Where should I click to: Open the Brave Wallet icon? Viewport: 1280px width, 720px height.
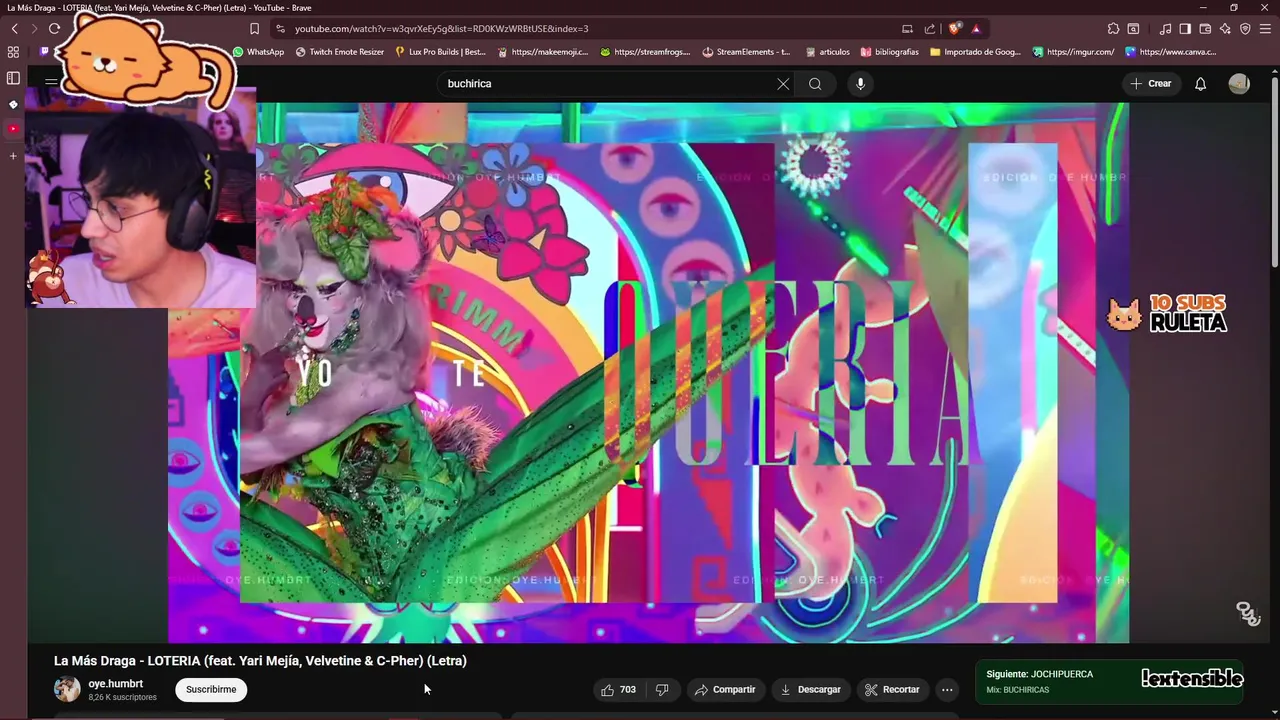1205,29
